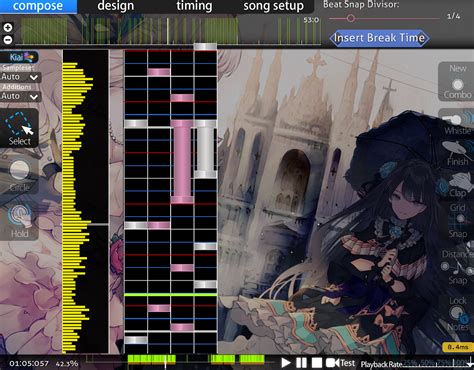Open the design tab
The height and width of the screenshot is (370, 474).
tap(116, 6)
